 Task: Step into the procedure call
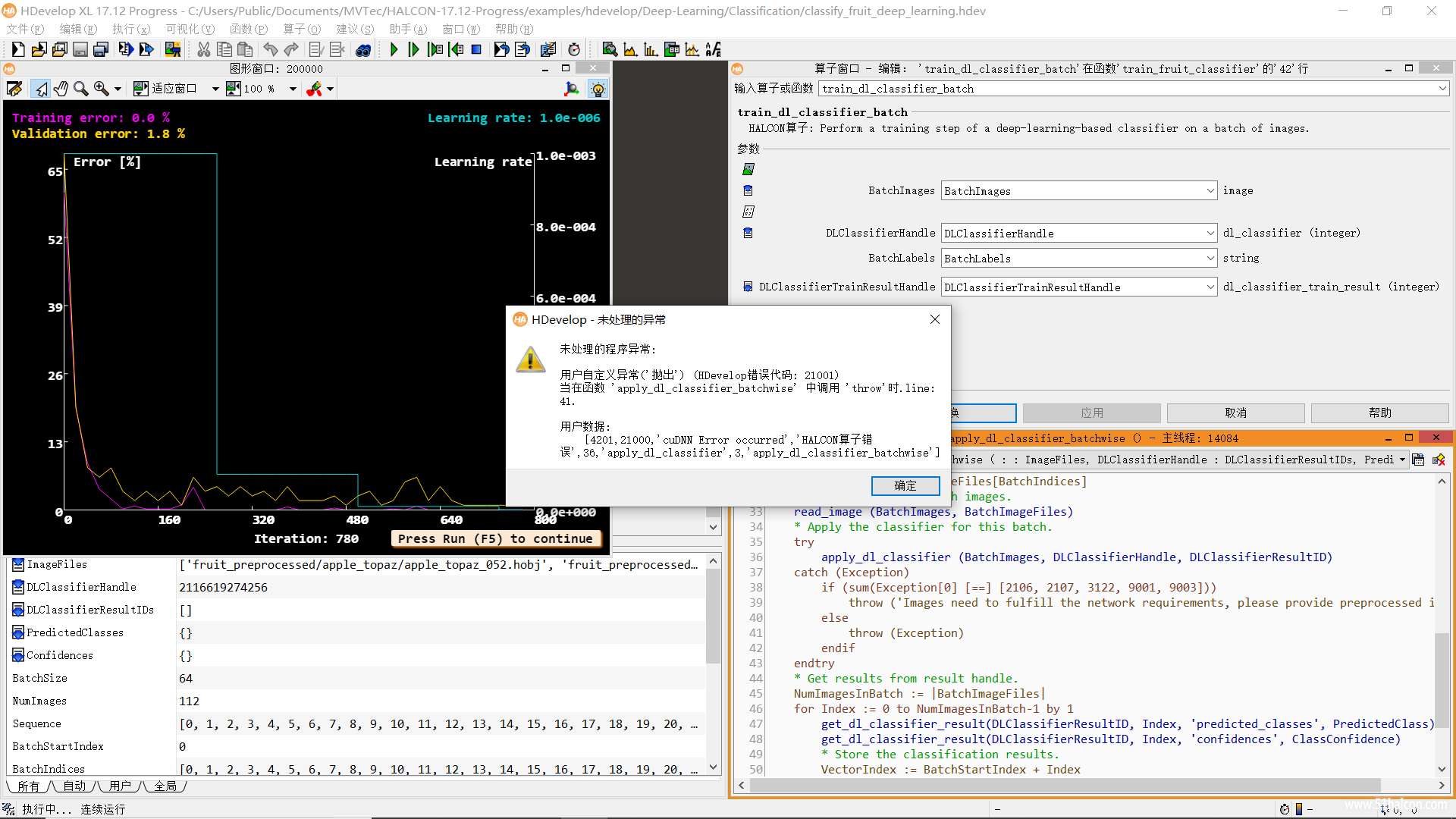(x=435, y=49)
